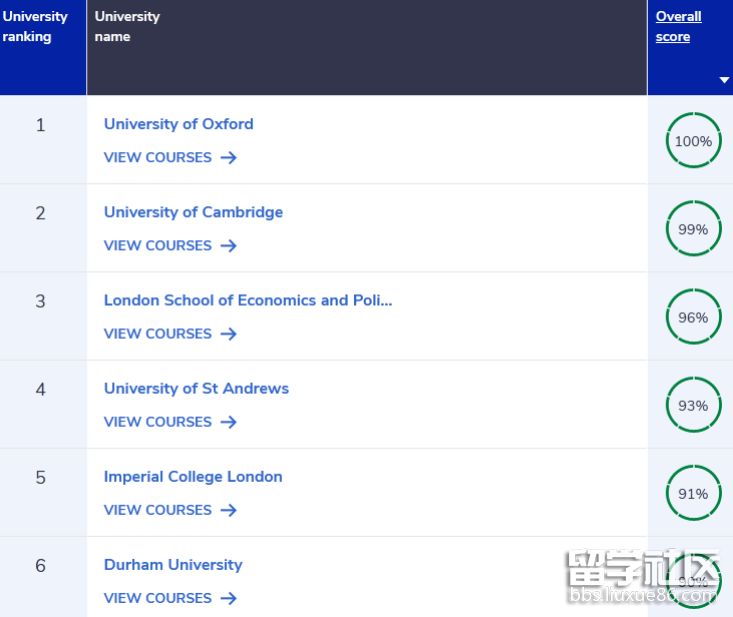Toggle the sort arrow under Overall score

click(724, 80)
